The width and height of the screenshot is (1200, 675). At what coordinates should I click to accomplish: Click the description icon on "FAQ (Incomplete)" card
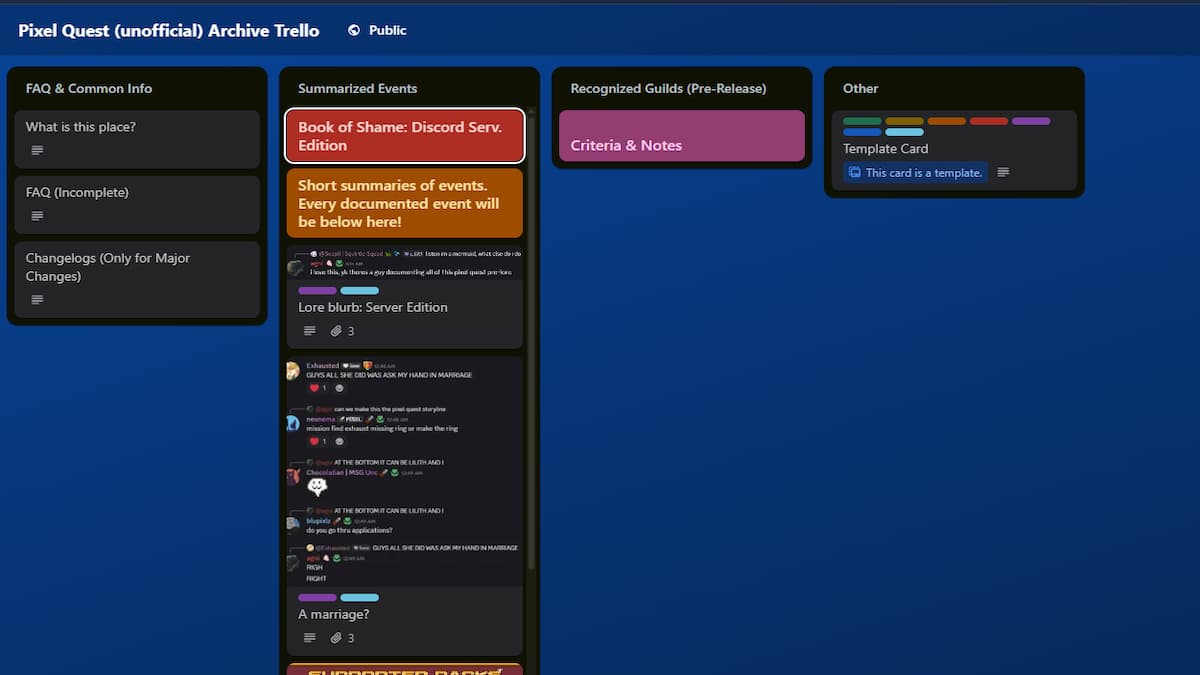[36, 215]
